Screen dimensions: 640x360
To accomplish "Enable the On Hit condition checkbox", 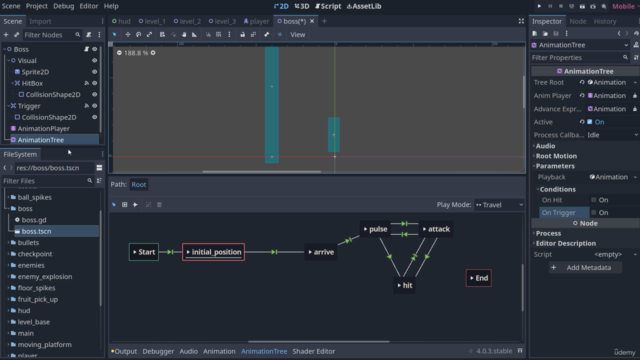I will click(x=593, y=200).
